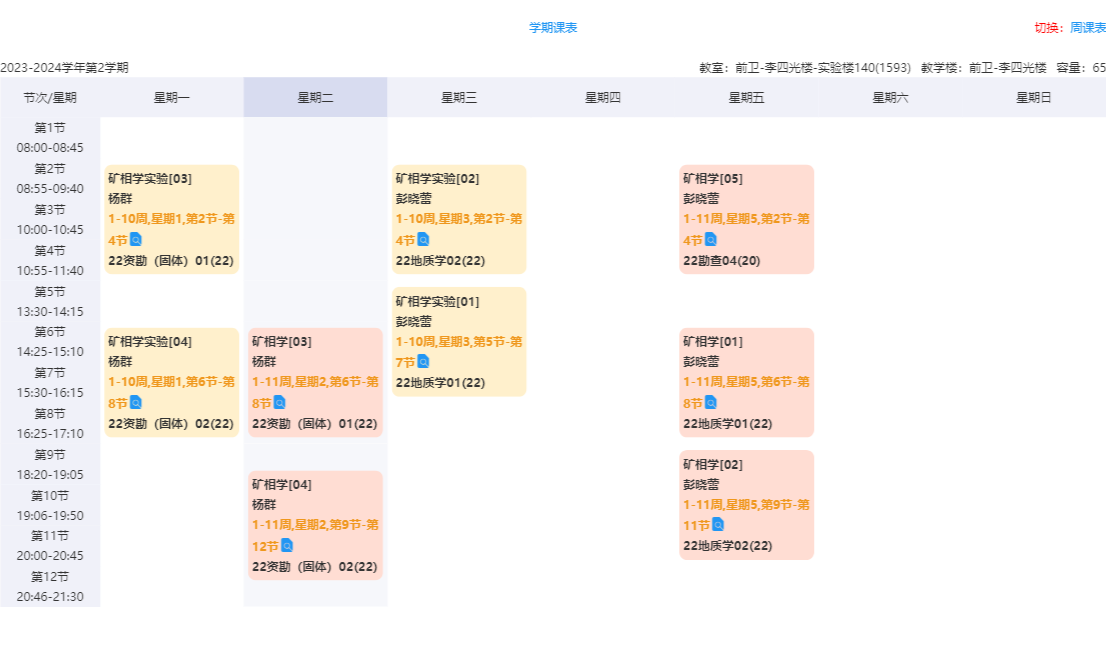Click search icon in 矿相学[03] card
Image resolution: width=1106 pixels, height=647 pixels.
point(280,403)
